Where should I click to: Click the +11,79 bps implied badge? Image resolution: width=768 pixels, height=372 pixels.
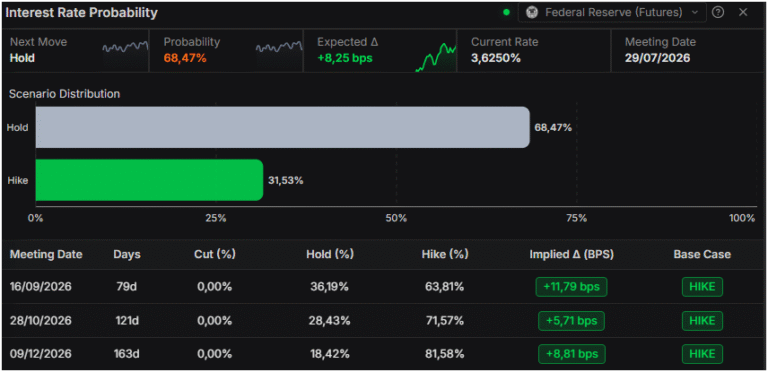pyautogui.click(x=571, y=287)
